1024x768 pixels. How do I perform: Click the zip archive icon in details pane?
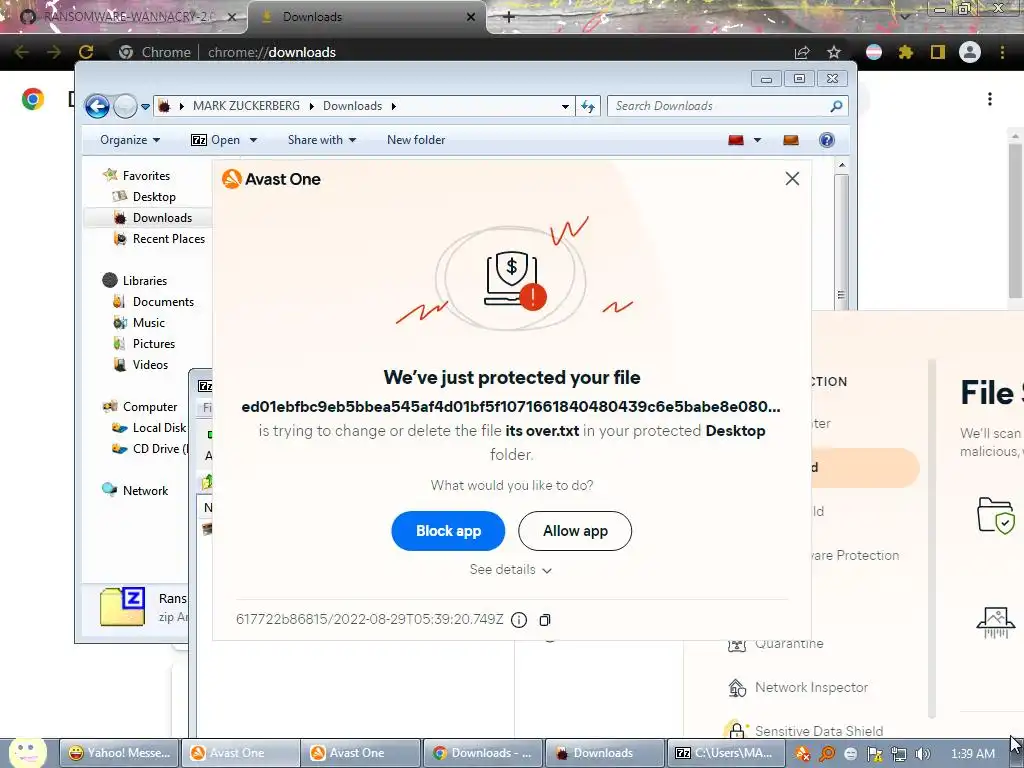(122, 607)
